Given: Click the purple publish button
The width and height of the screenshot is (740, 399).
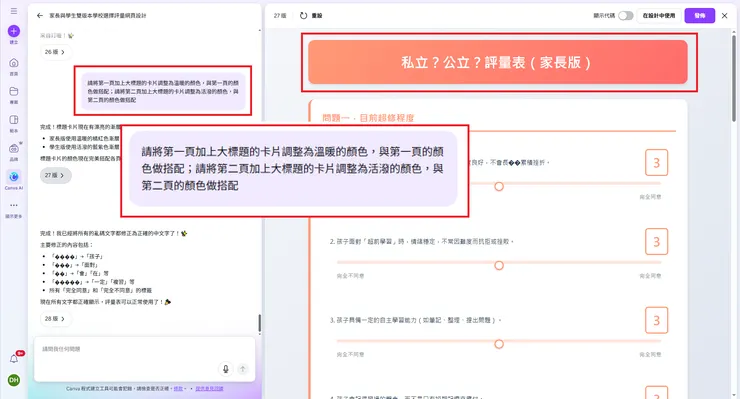Looking at the screenshot, I should point(699,16).
